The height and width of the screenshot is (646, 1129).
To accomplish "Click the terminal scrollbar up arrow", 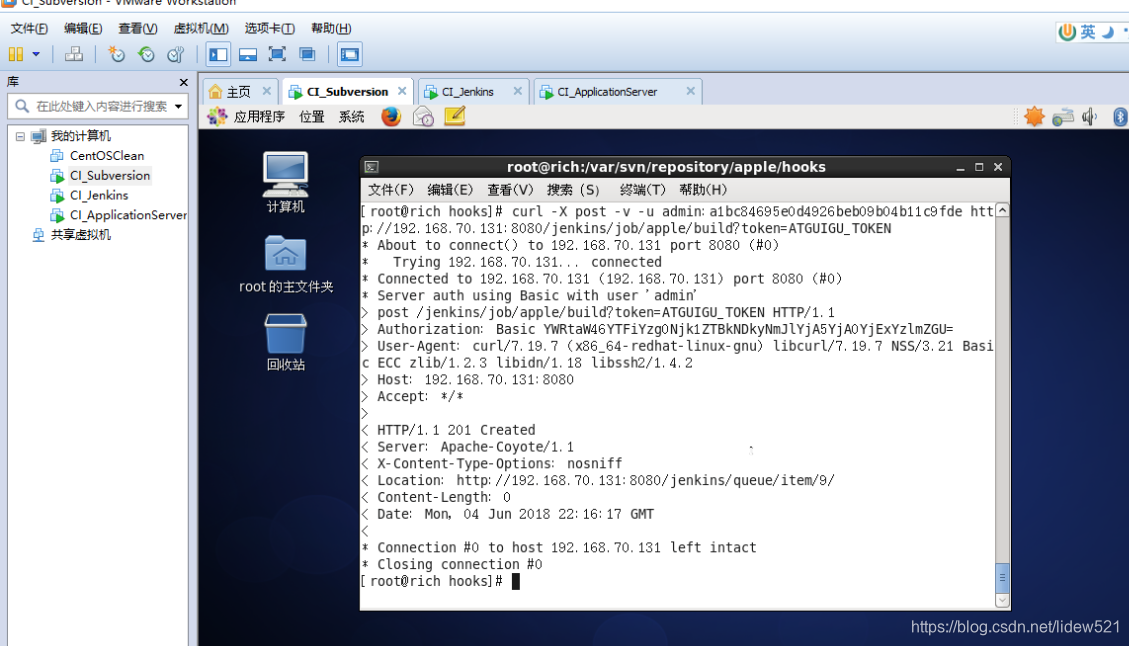I will click(x=1002, y=210).
